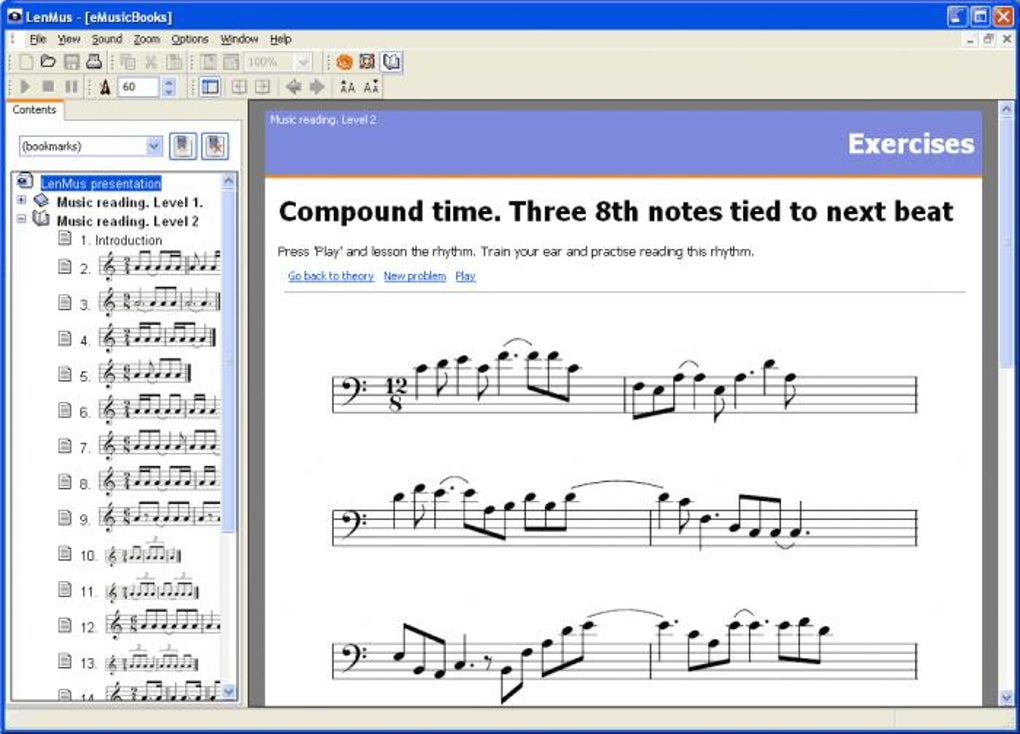
Task: Click the New problem link
Action: click(x=414, y=276)
